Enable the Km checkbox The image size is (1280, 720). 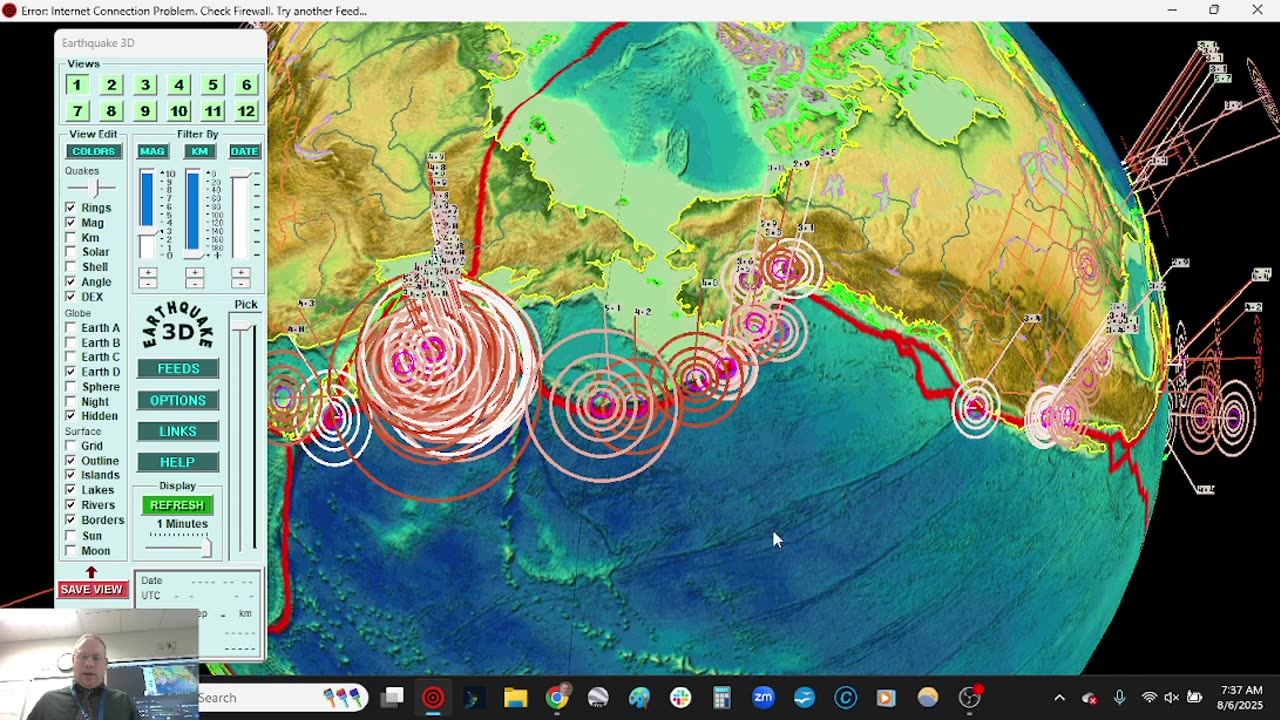[71, 238]
